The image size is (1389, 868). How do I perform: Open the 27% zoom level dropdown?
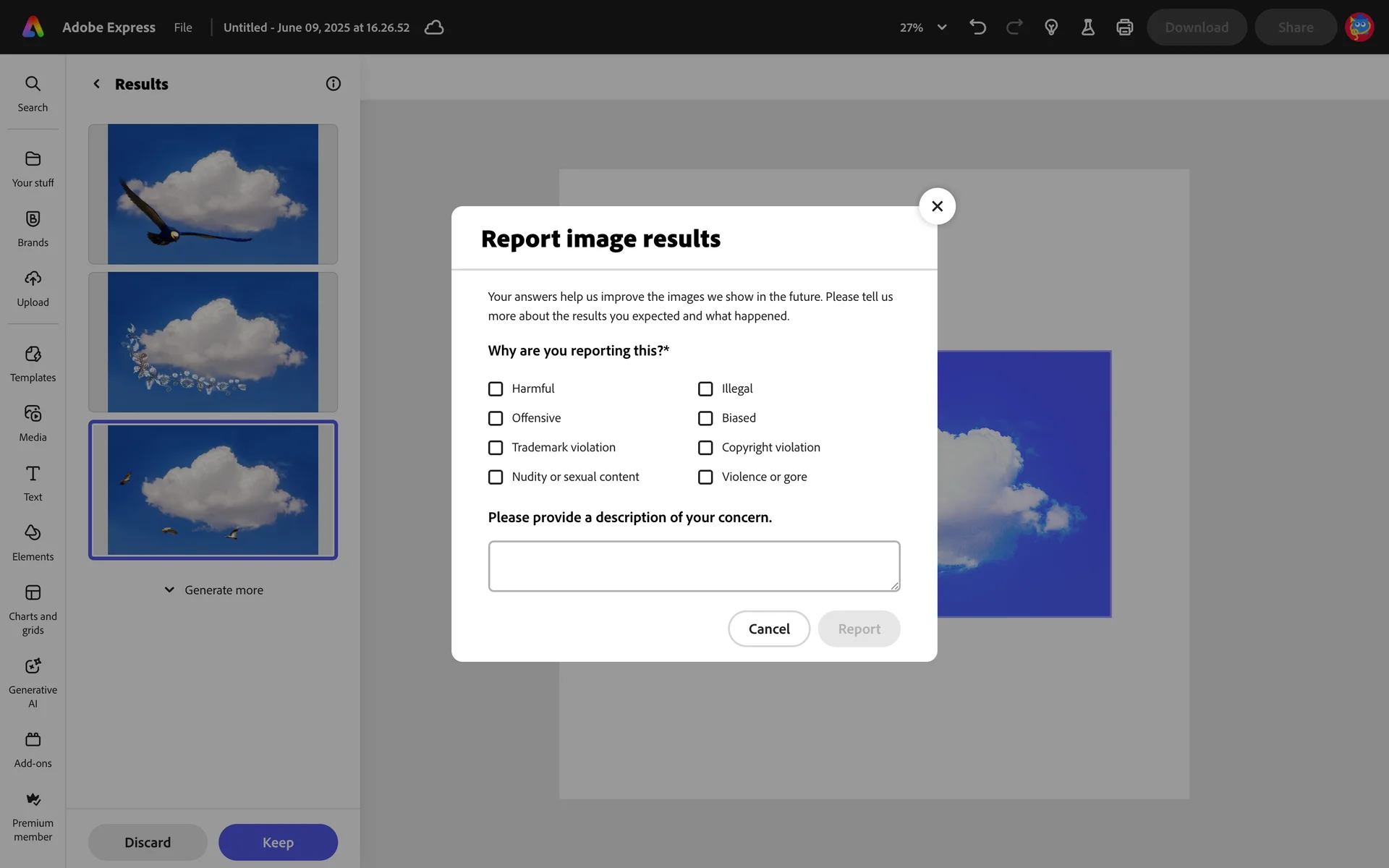tap(923, 27)
